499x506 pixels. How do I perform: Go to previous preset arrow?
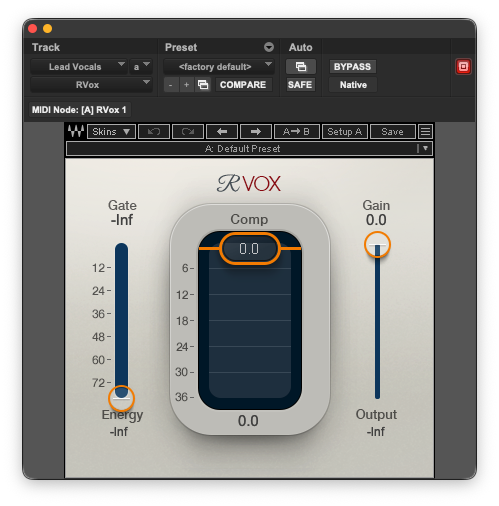pyautogui.click(x=222, y=132)
